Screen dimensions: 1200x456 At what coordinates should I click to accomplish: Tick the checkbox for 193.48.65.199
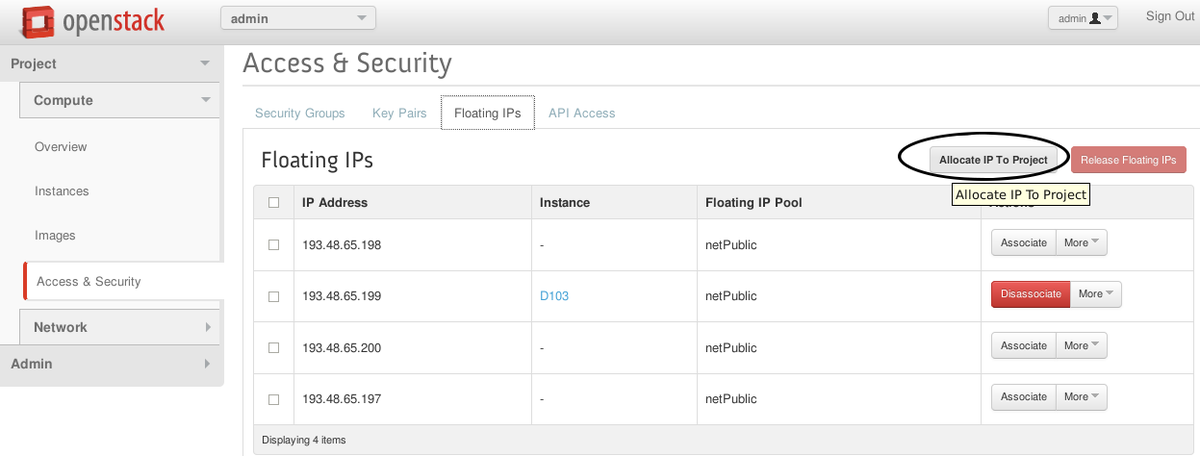pyautogui.click(x=274, y=296)
